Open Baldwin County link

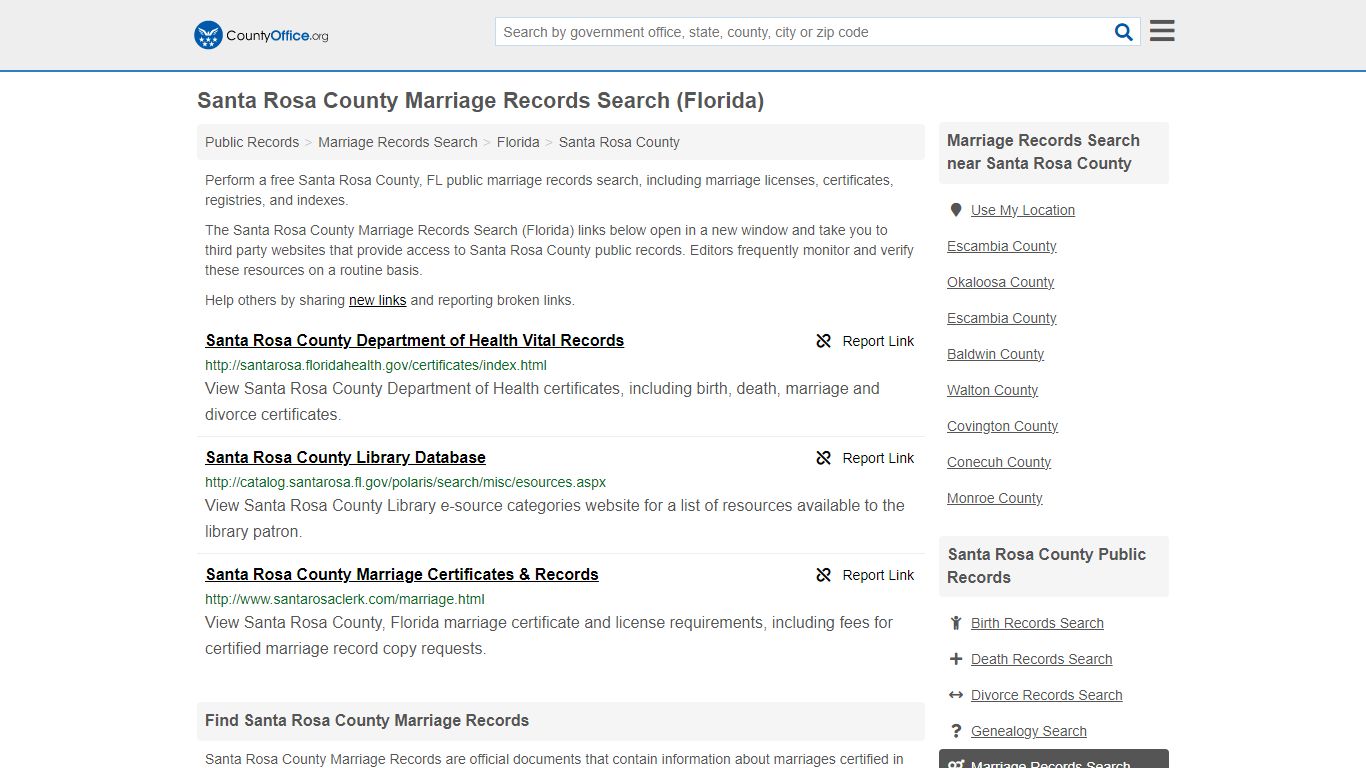(996, 354)
